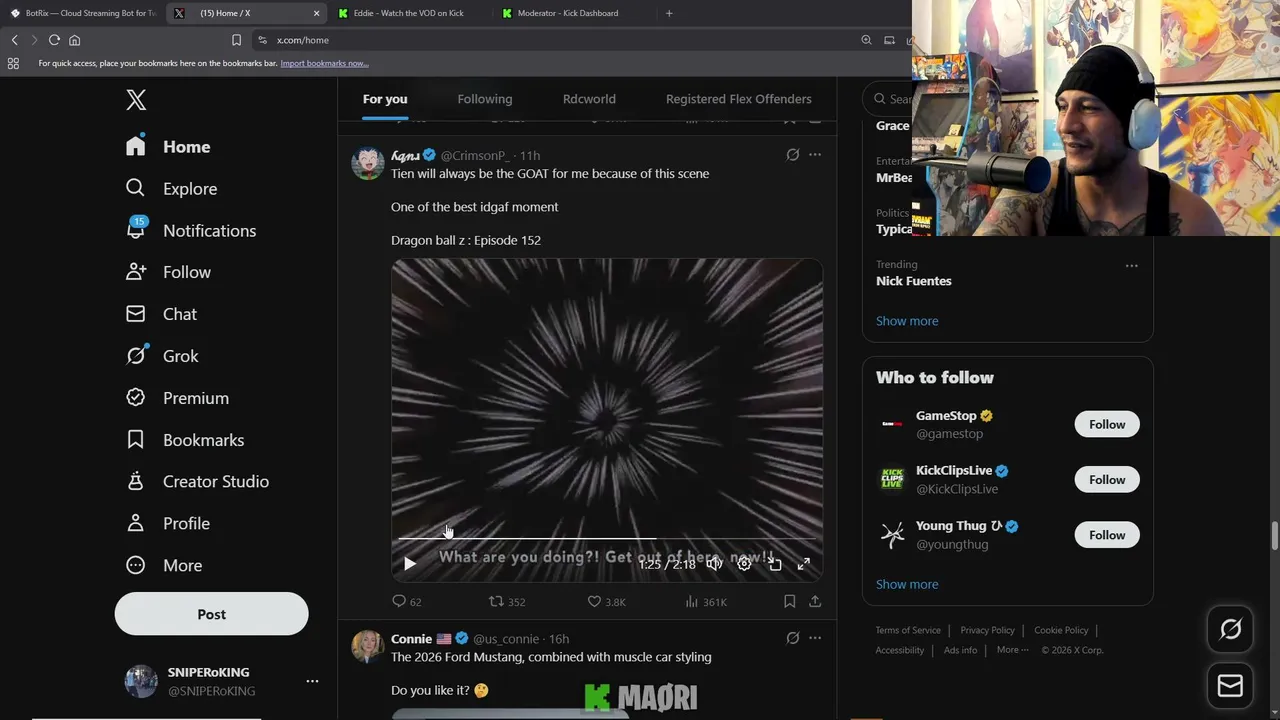Open more options on Connie post

click(x=815, y=638)
